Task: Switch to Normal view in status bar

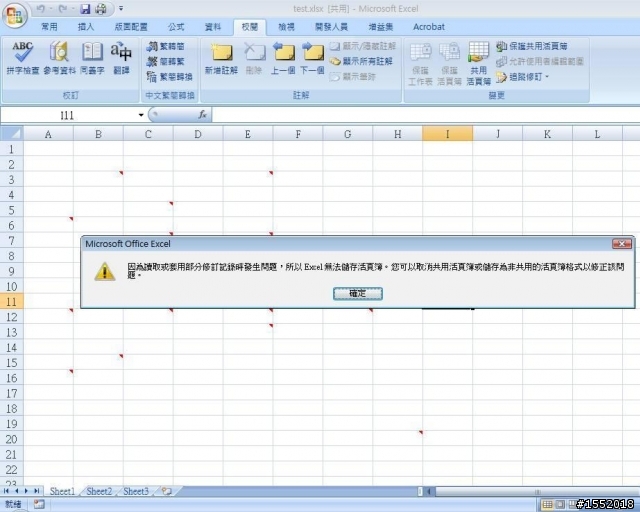Action: [x=547, y=505]
